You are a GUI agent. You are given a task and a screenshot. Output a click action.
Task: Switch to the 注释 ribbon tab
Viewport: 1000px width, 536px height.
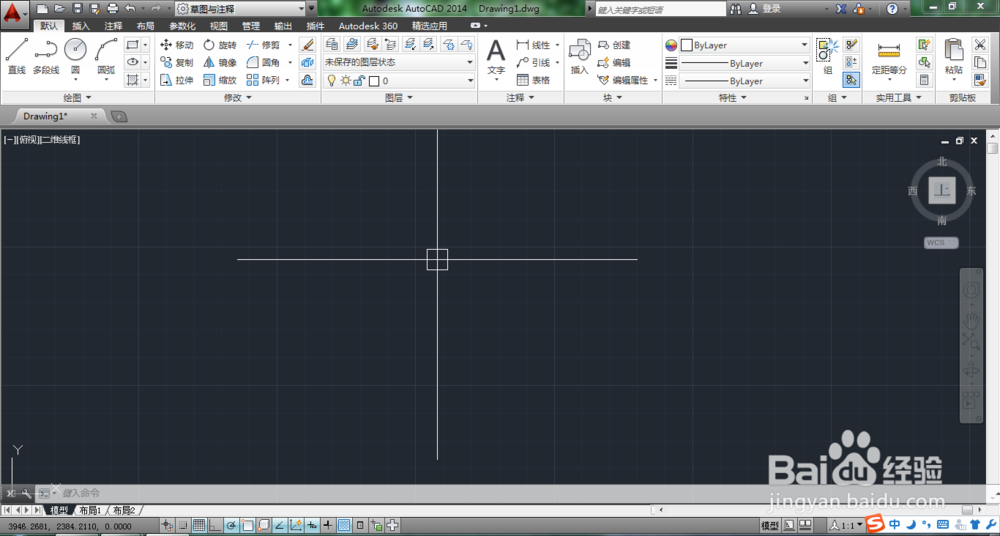click(x=113, y=26)
